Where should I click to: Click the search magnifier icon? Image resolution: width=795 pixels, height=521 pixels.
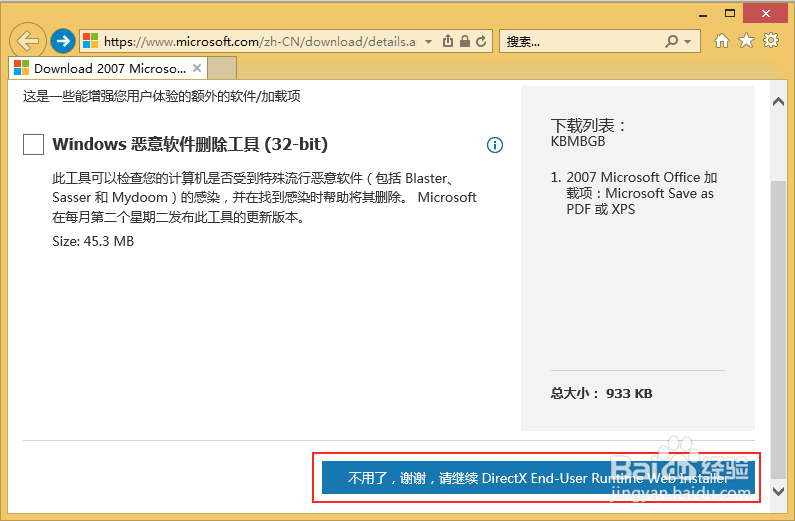pos(671,41)
